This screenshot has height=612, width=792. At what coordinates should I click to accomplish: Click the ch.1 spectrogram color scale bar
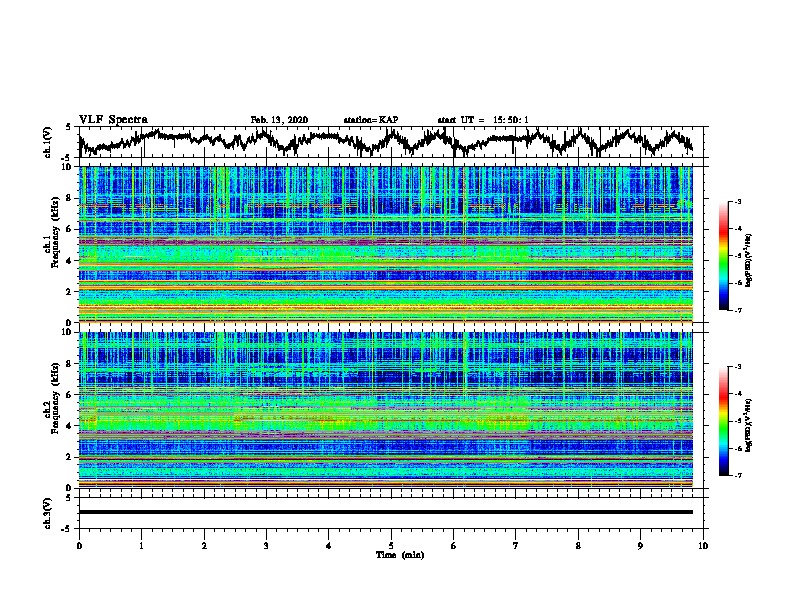pos(723,256)
